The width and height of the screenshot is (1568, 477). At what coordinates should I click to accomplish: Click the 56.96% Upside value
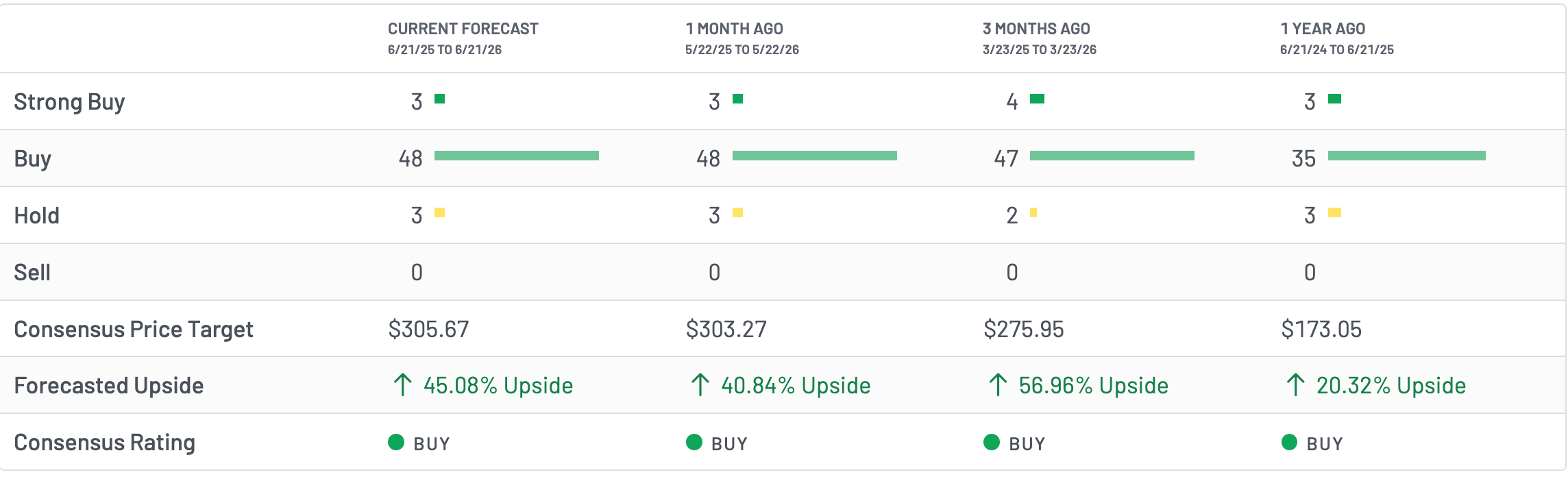[1093, 386]
